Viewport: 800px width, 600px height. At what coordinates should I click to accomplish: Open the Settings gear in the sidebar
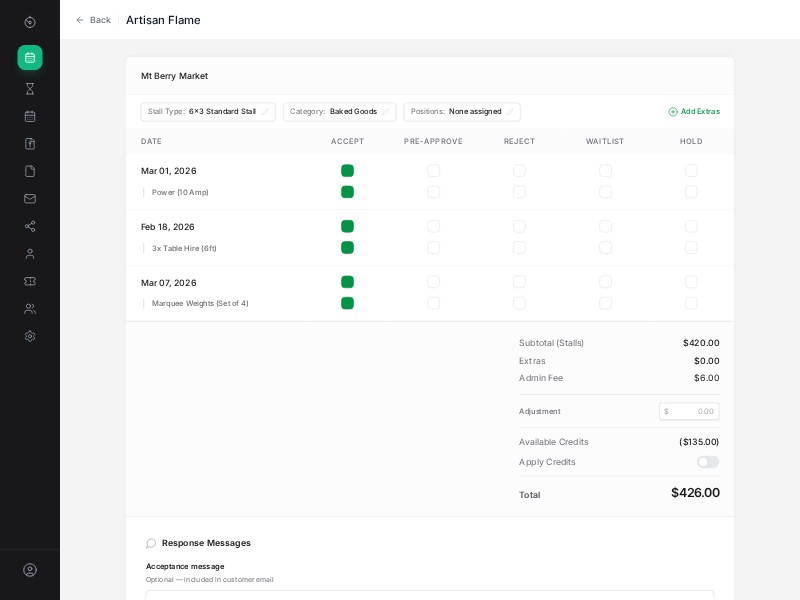30,336
